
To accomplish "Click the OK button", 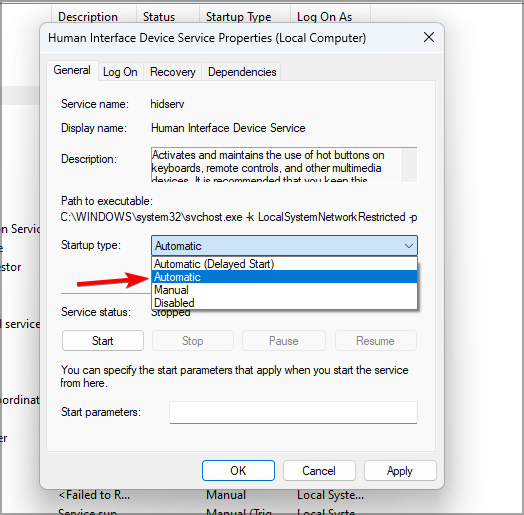I will tap(238, 471).
